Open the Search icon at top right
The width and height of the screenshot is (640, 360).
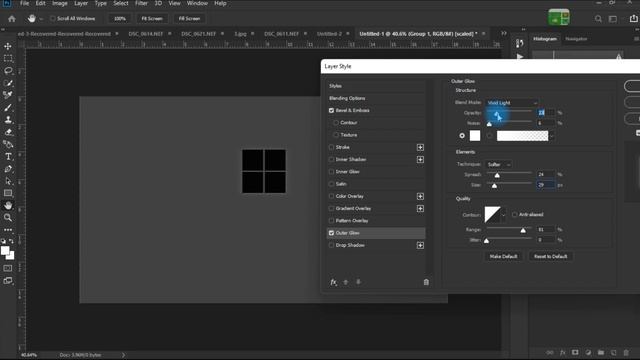click(x=598, y=19)
